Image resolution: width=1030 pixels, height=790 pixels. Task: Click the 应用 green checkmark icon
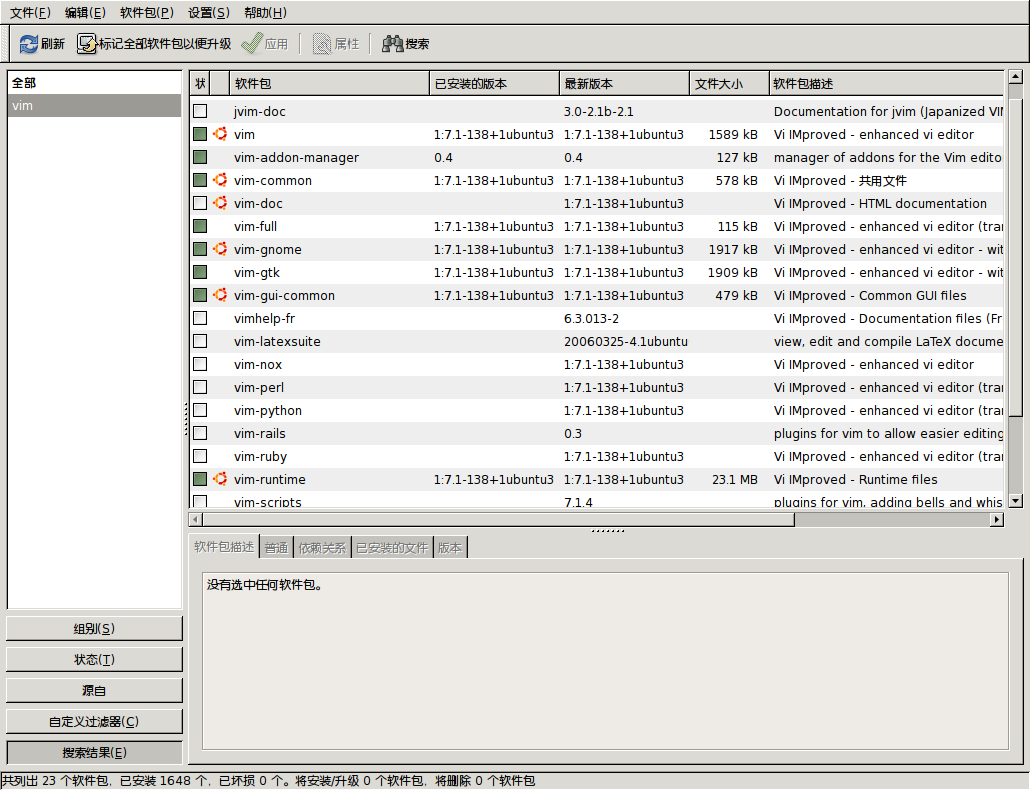252,44
